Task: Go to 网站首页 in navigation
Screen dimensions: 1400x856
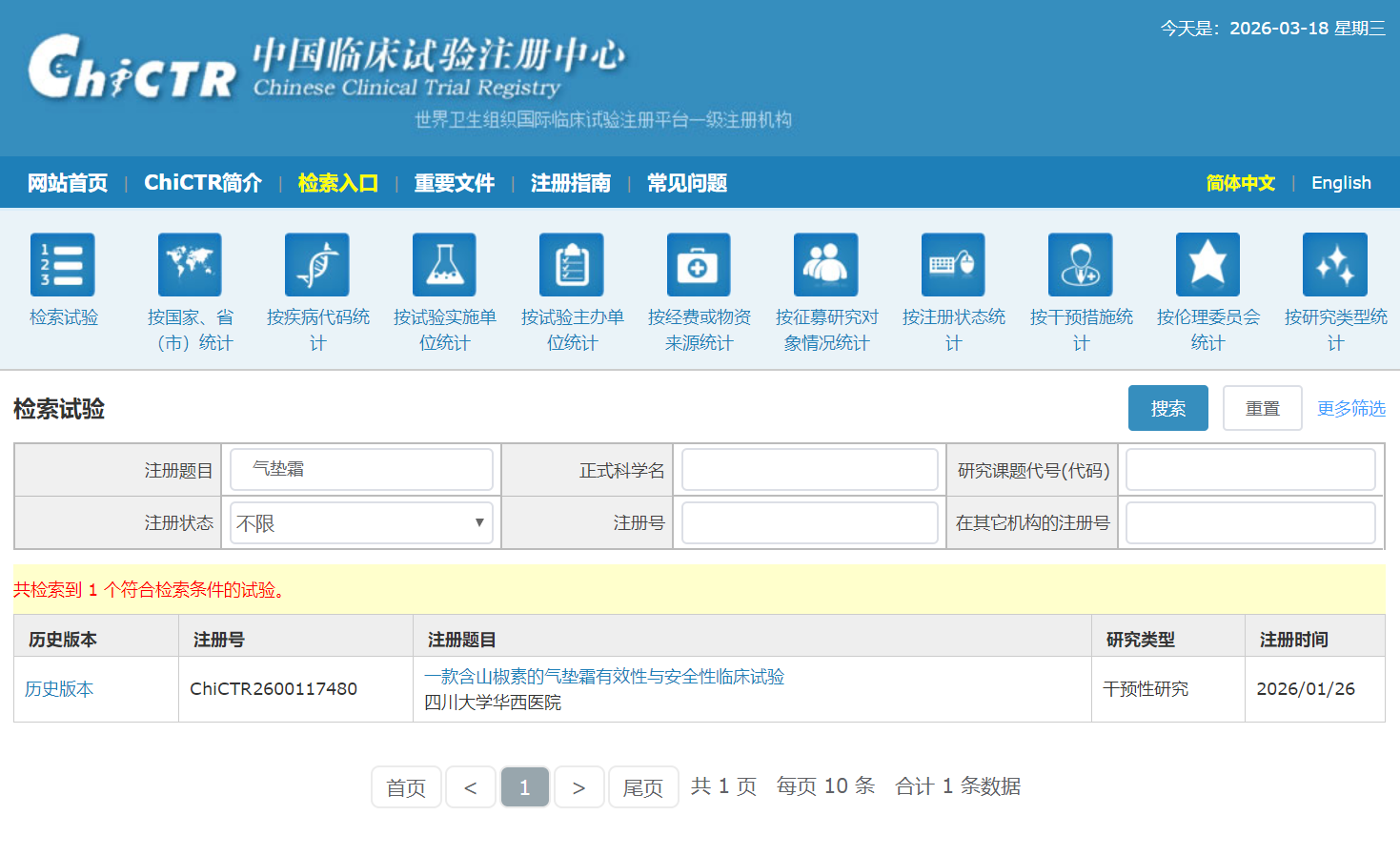Action: (x=68, y=183)
